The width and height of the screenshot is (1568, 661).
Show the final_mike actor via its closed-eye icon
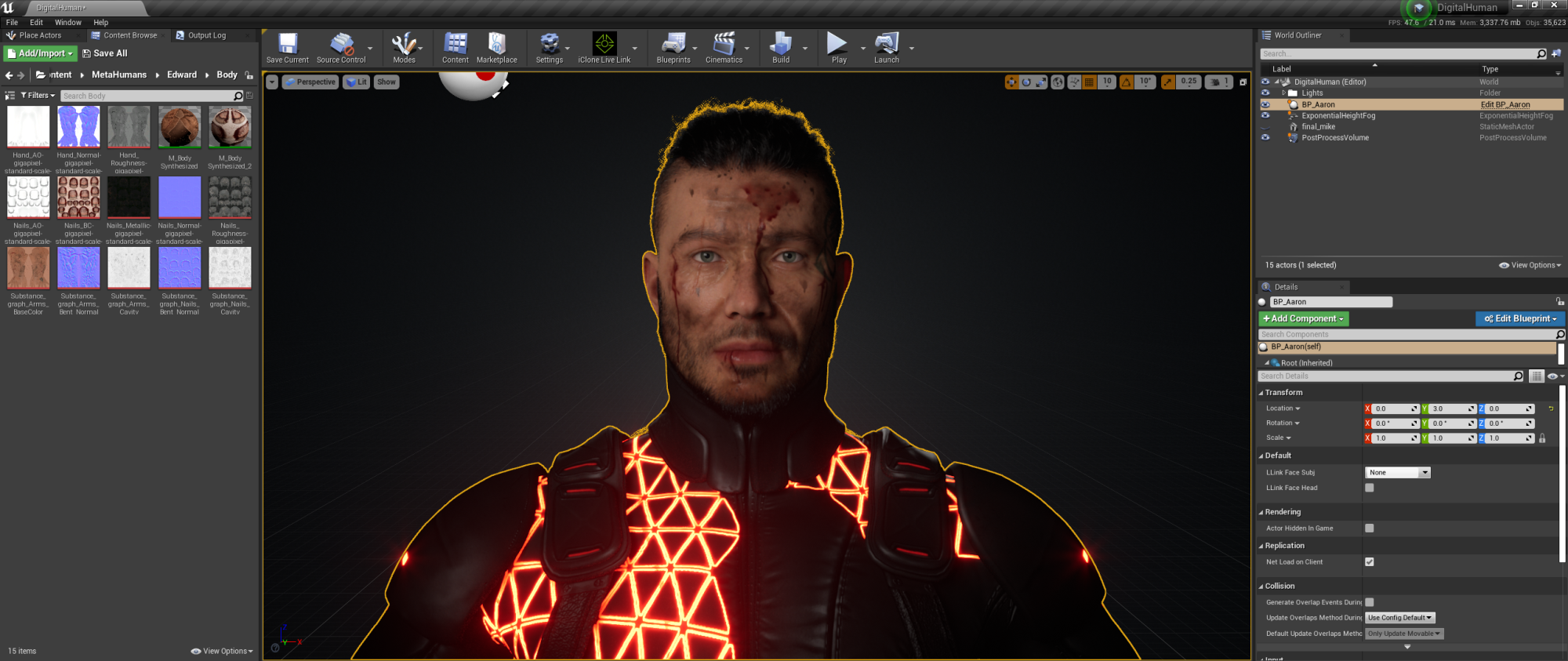[1265, 127]
